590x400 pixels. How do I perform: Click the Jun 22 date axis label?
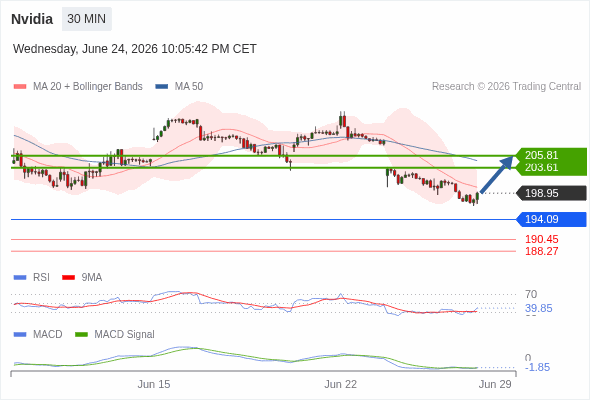click(341, 385)
